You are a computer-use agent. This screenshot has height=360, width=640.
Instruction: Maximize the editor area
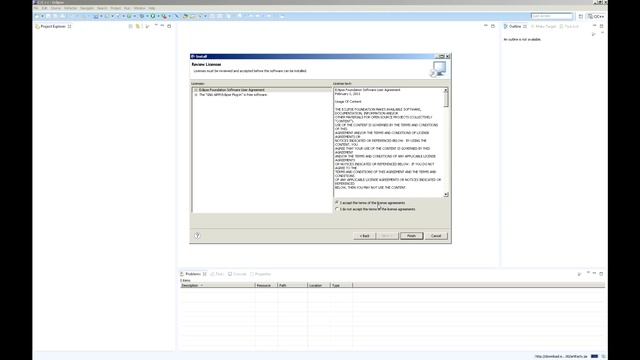point(493,26)
